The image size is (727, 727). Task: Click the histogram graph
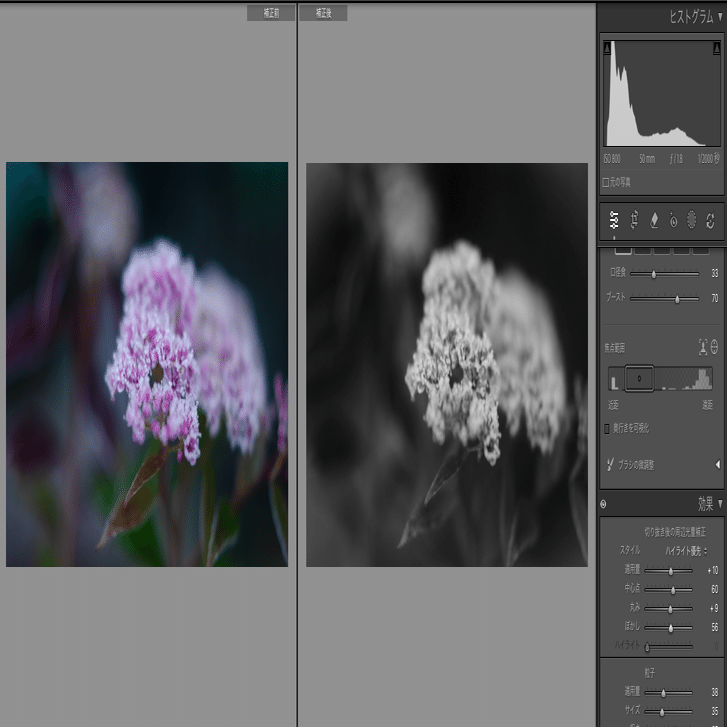coord(662,93)
